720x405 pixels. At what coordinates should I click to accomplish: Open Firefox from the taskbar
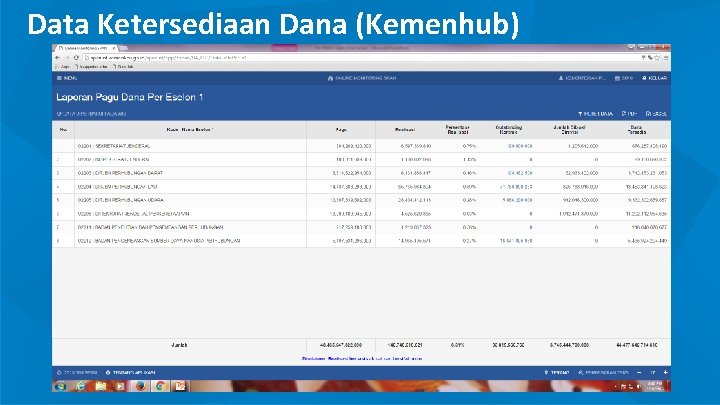141,386
